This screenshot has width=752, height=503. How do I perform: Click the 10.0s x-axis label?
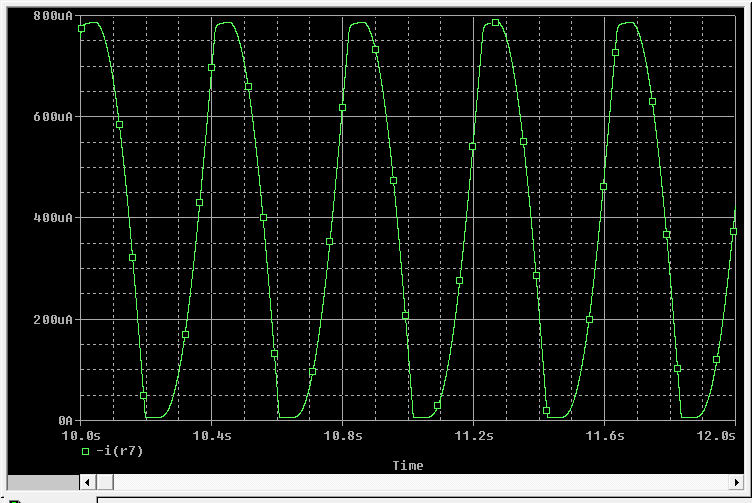[81, 436]
